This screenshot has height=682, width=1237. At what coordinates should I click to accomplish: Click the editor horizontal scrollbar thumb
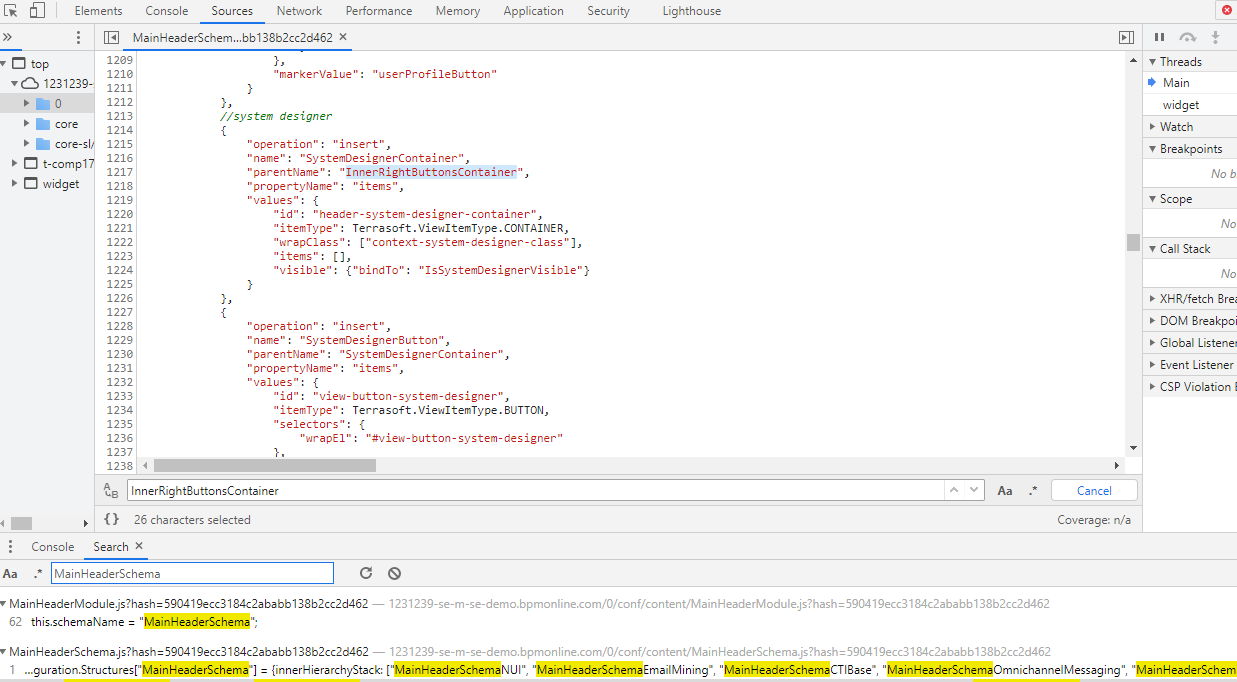click(265, 465)
